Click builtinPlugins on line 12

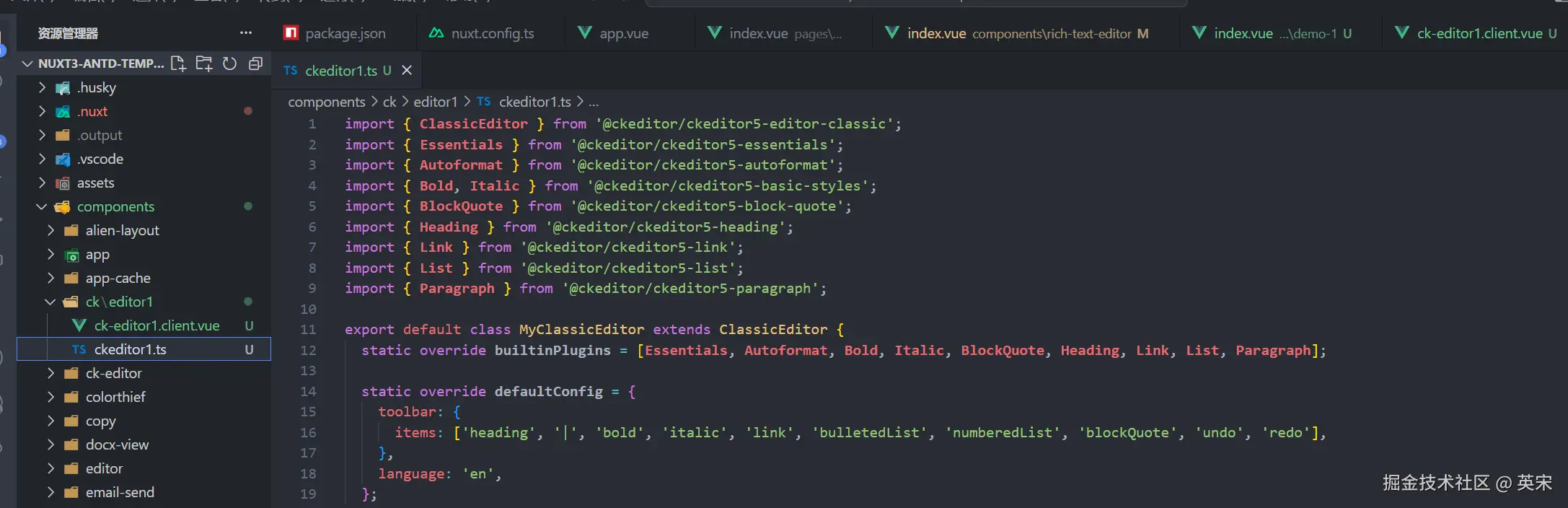[x=552, y=351]
